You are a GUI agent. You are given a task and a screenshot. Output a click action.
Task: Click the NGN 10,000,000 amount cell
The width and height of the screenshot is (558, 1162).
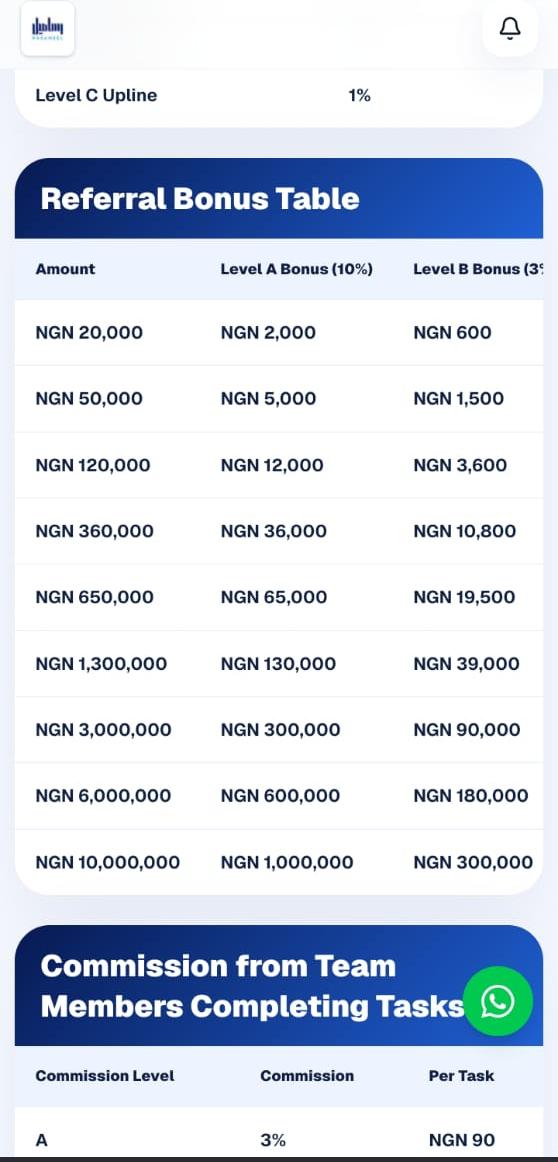tap(107, 863)
